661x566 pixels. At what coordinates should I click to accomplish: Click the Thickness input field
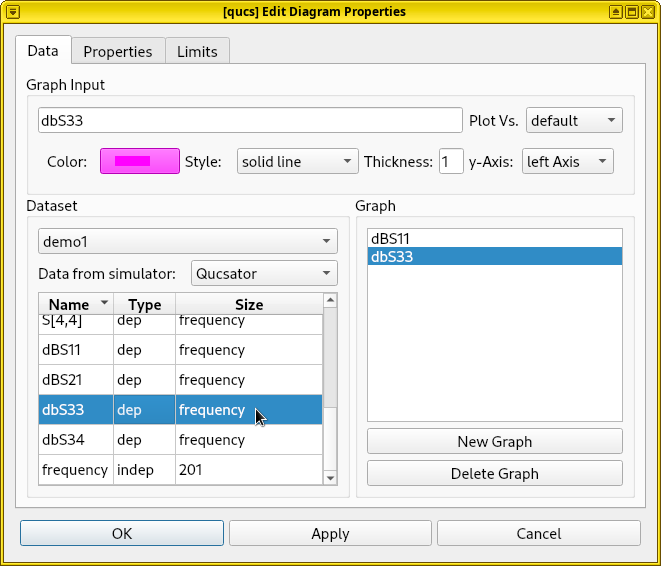pyautogui.click(x=450, y=161)
